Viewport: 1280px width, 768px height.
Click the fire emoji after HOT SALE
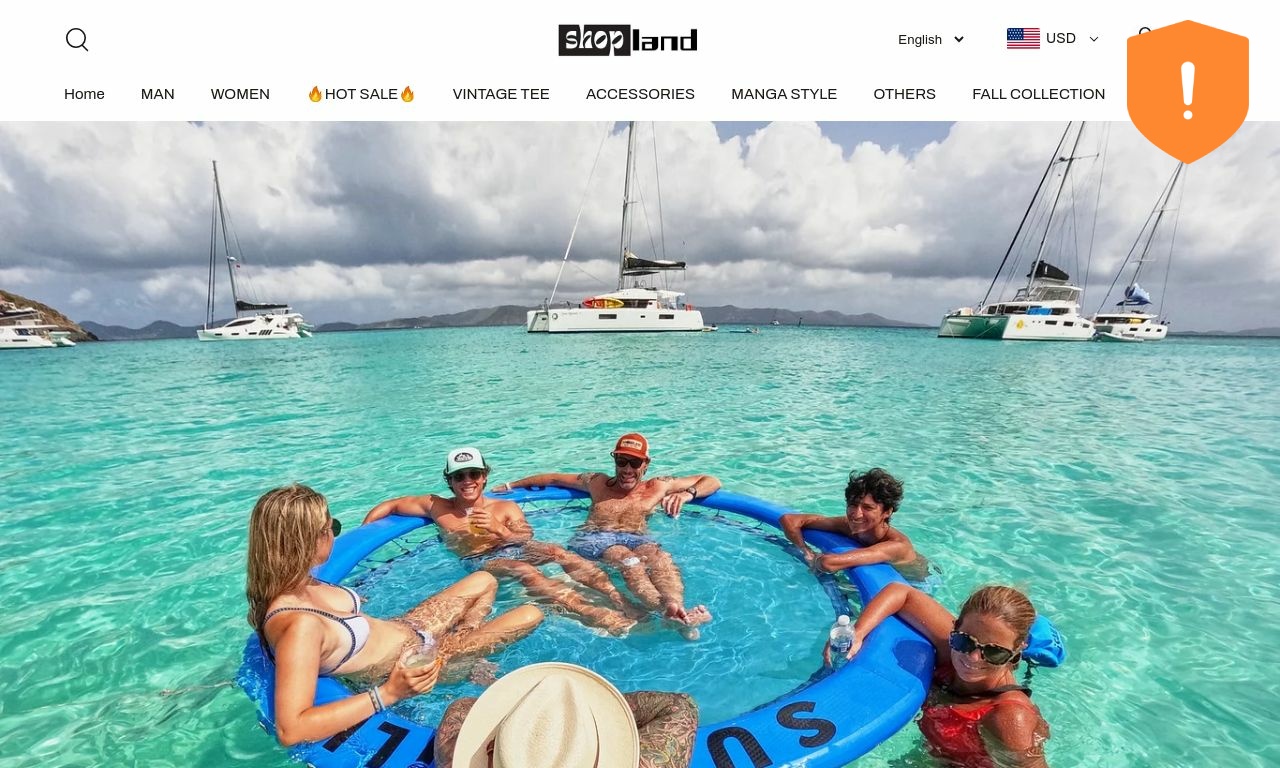tap(407, 94)
